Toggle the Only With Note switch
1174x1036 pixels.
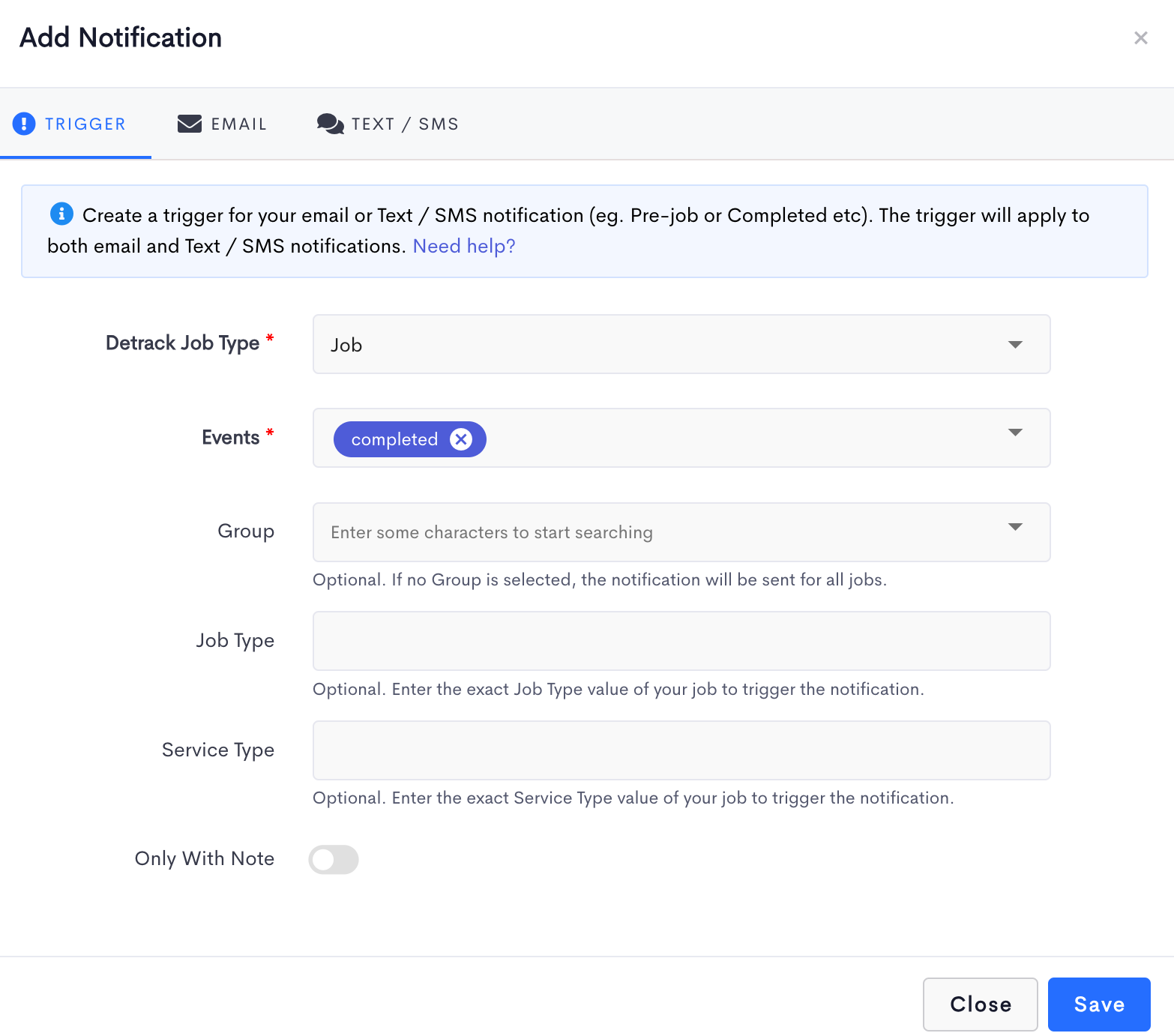[x=334, y=859]
